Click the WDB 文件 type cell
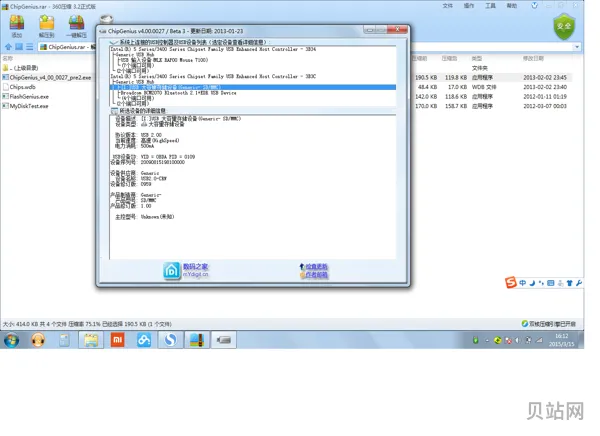Viewport: 600px width, 436px height. pyautogui.click(x=484, y=87)
